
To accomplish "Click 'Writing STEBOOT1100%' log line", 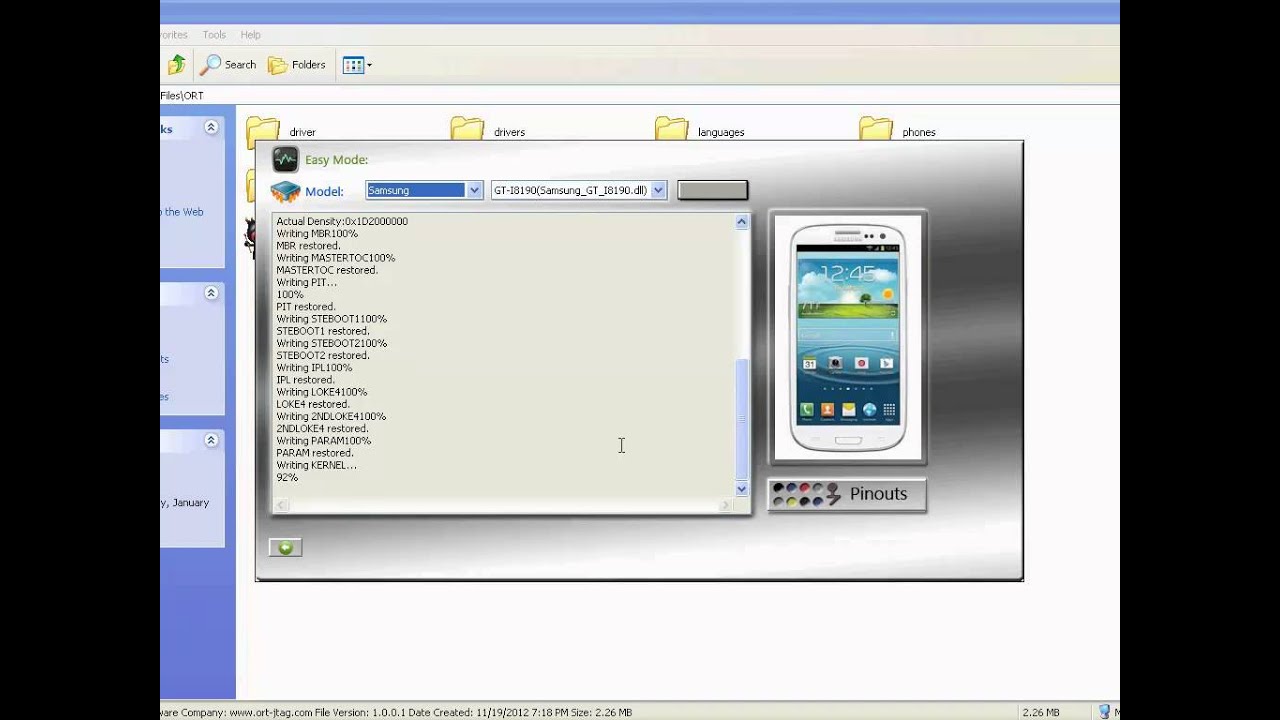I will tap(332, 319).
